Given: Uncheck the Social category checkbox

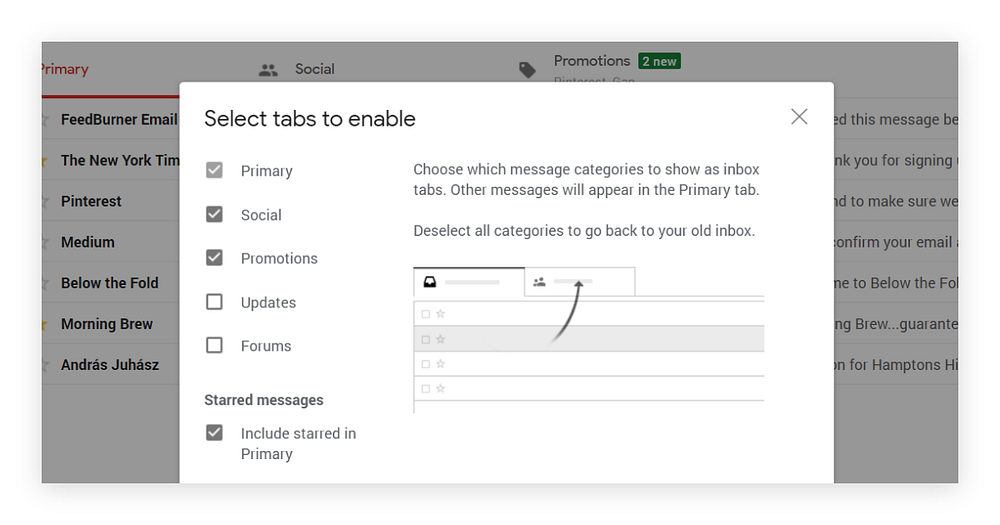Looking at the screenshot, I should point(214,214).
